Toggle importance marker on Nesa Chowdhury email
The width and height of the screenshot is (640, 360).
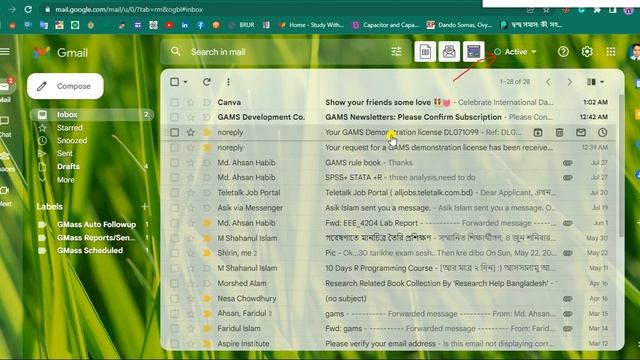point(207,298)
